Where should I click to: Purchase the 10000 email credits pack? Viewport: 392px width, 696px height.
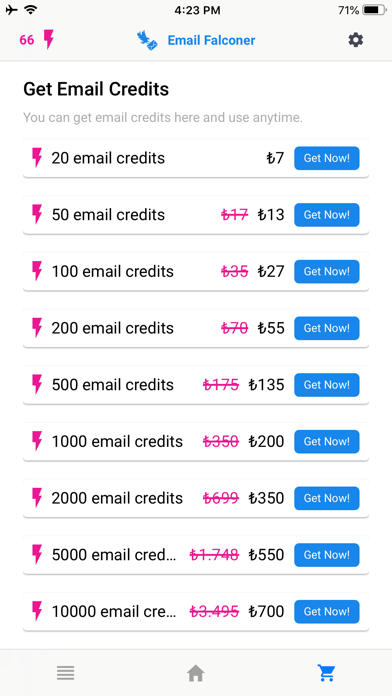pos(327,611)
